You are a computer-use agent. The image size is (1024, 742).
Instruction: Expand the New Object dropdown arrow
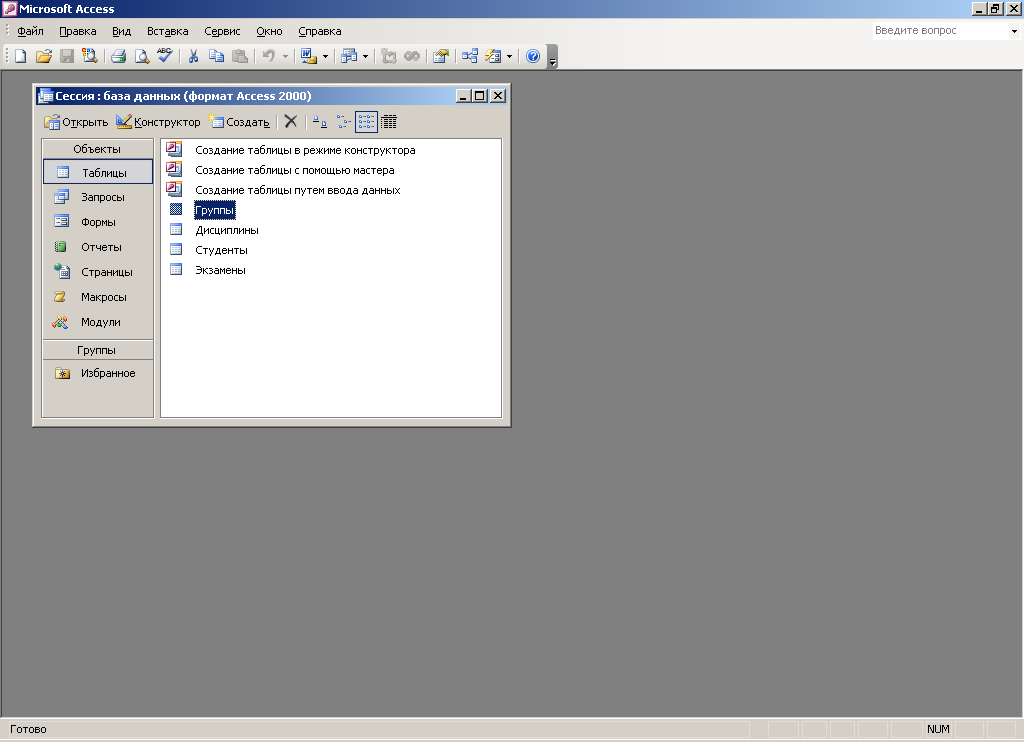pyautogui.click(x=509, y=56)
